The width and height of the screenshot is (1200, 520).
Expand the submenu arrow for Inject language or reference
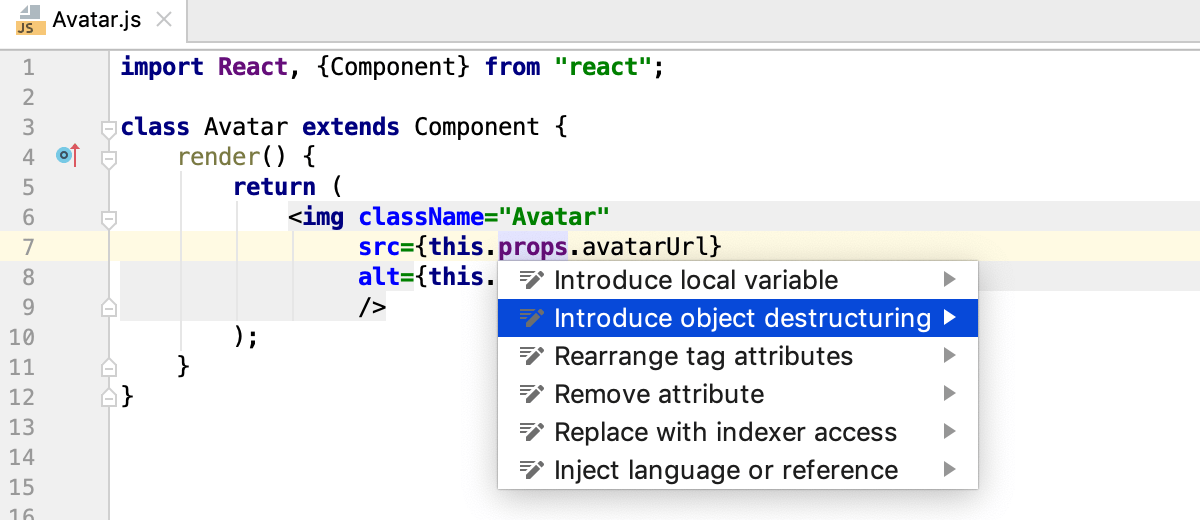point(950,471)
